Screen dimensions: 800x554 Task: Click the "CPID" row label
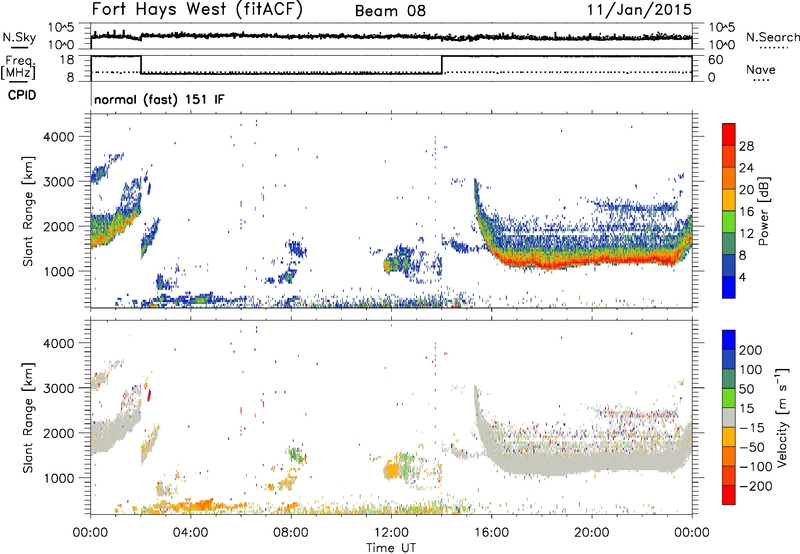22,95
